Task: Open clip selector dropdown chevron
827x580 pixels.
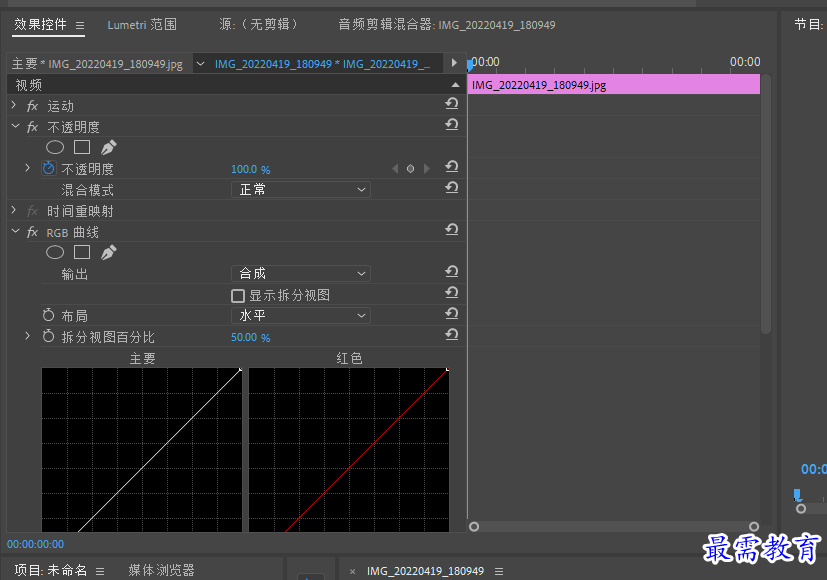Action: [x=200, y=64]
